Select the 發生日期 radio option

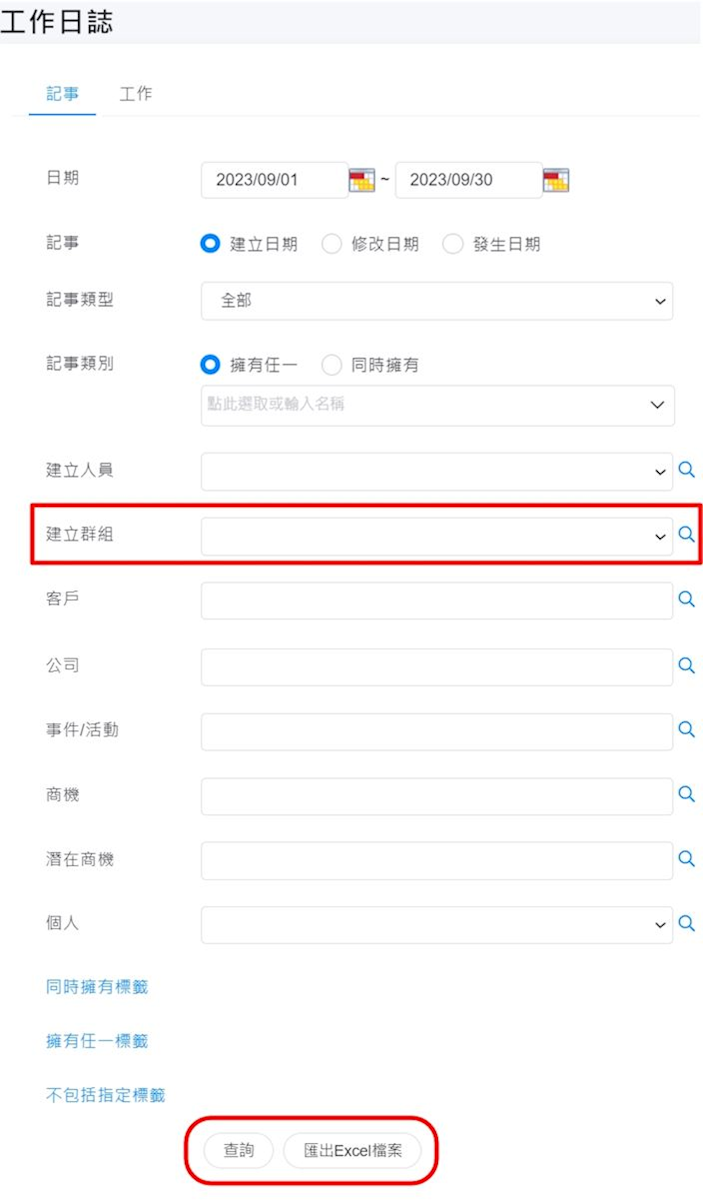click(453, 245)
